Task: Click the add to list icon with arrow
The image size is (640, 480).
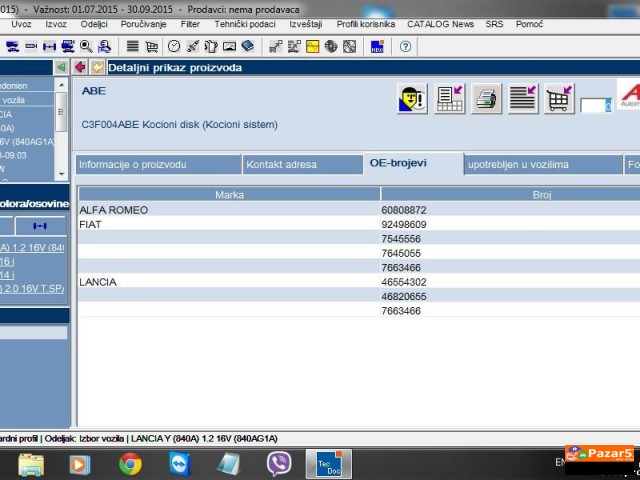Action: [x=523, y=98]
